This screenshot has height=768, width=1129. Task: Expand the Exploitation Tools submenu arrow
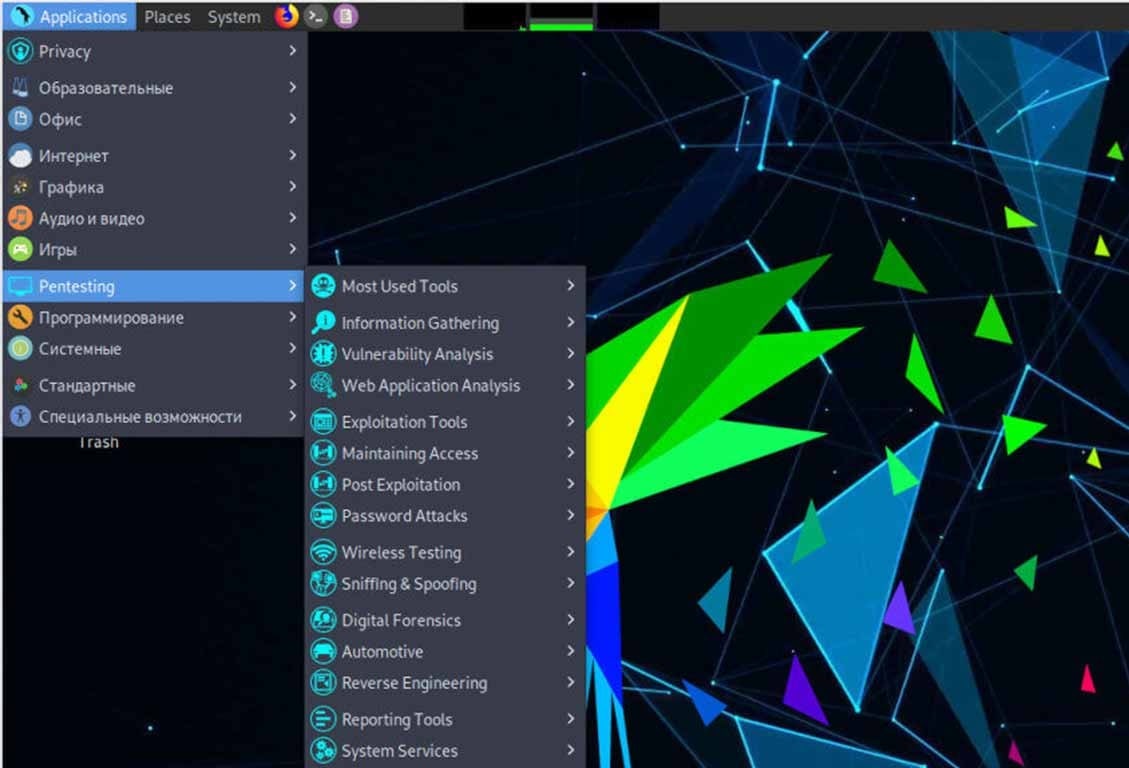pos(571,422)
